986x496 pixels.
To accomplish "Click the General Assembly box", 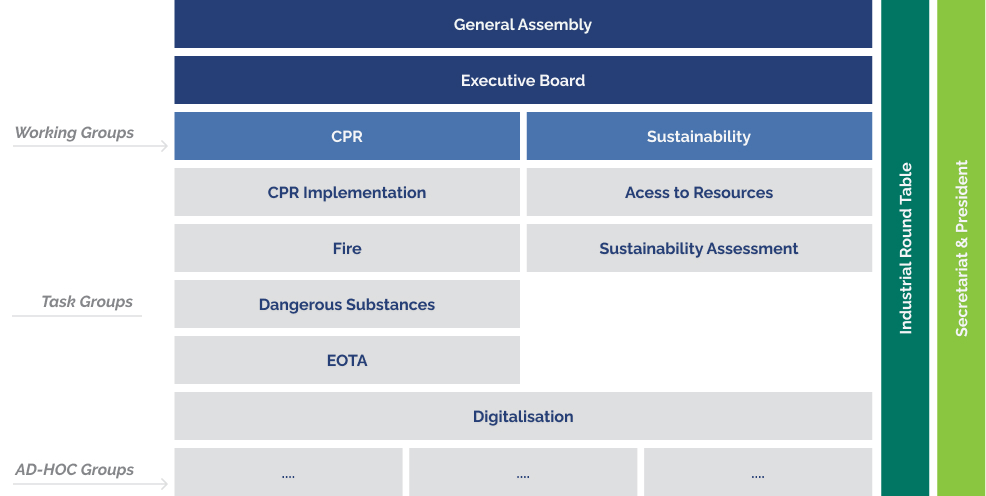I will (522, 24).
